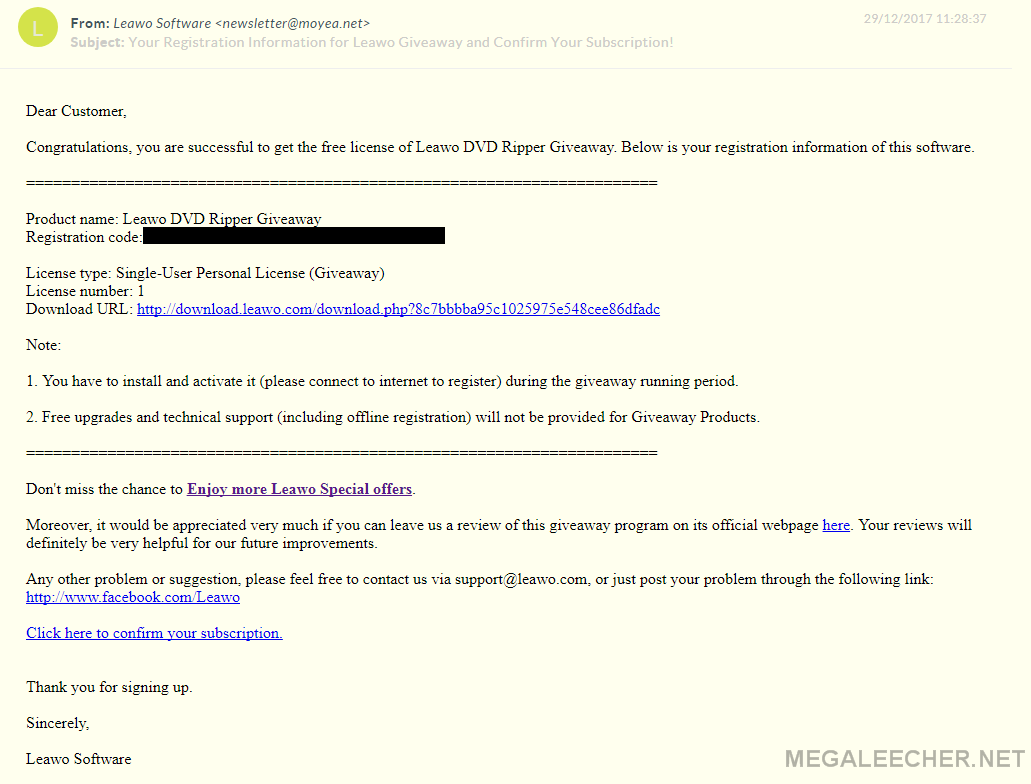Click the 'Registration code:' label
1031x784 pixels.
coord(84,237)
